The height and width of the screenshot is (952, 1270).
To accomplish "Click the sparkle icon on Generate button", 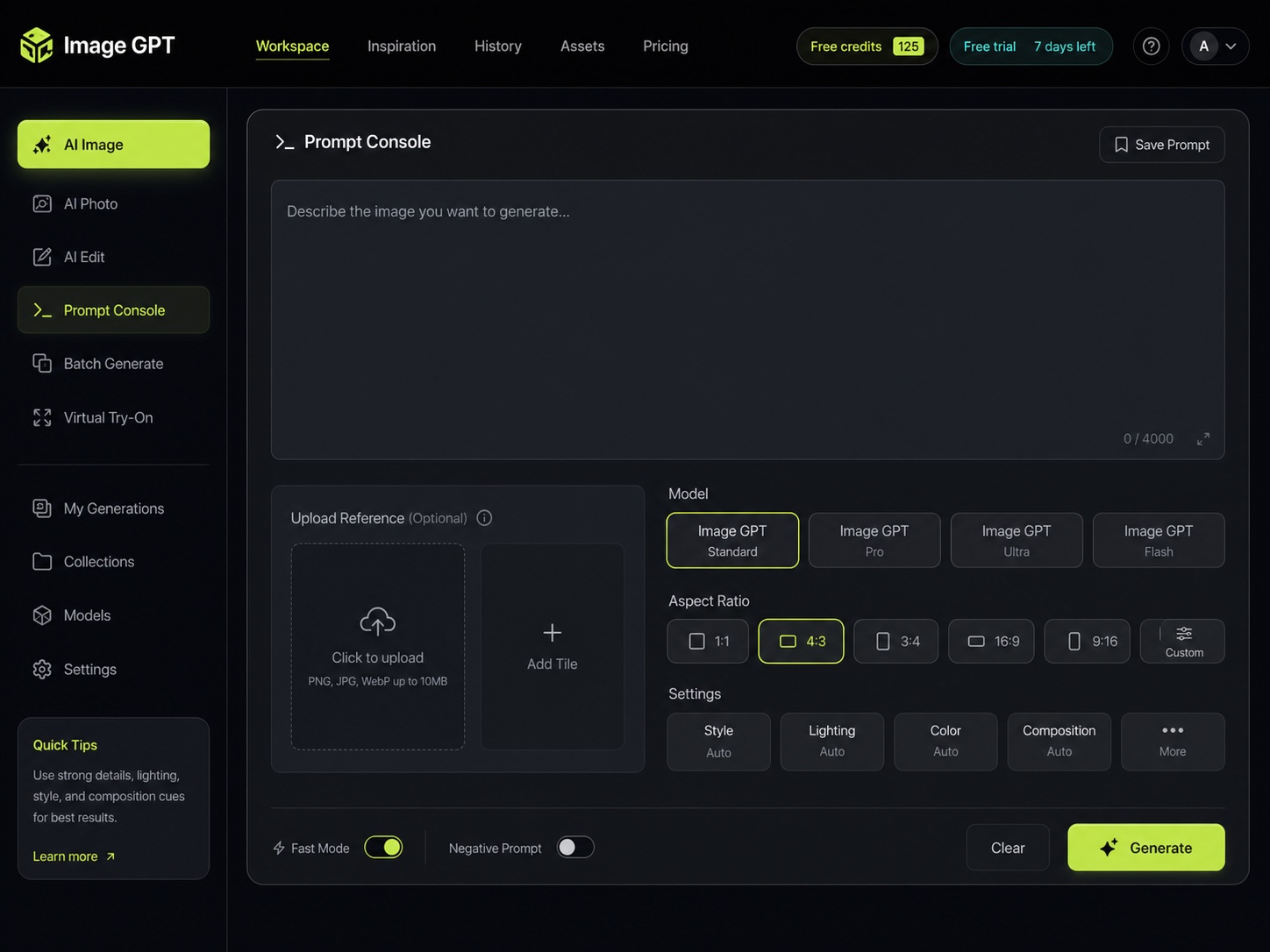I will pyautogui.click(x=1109, y=848).
